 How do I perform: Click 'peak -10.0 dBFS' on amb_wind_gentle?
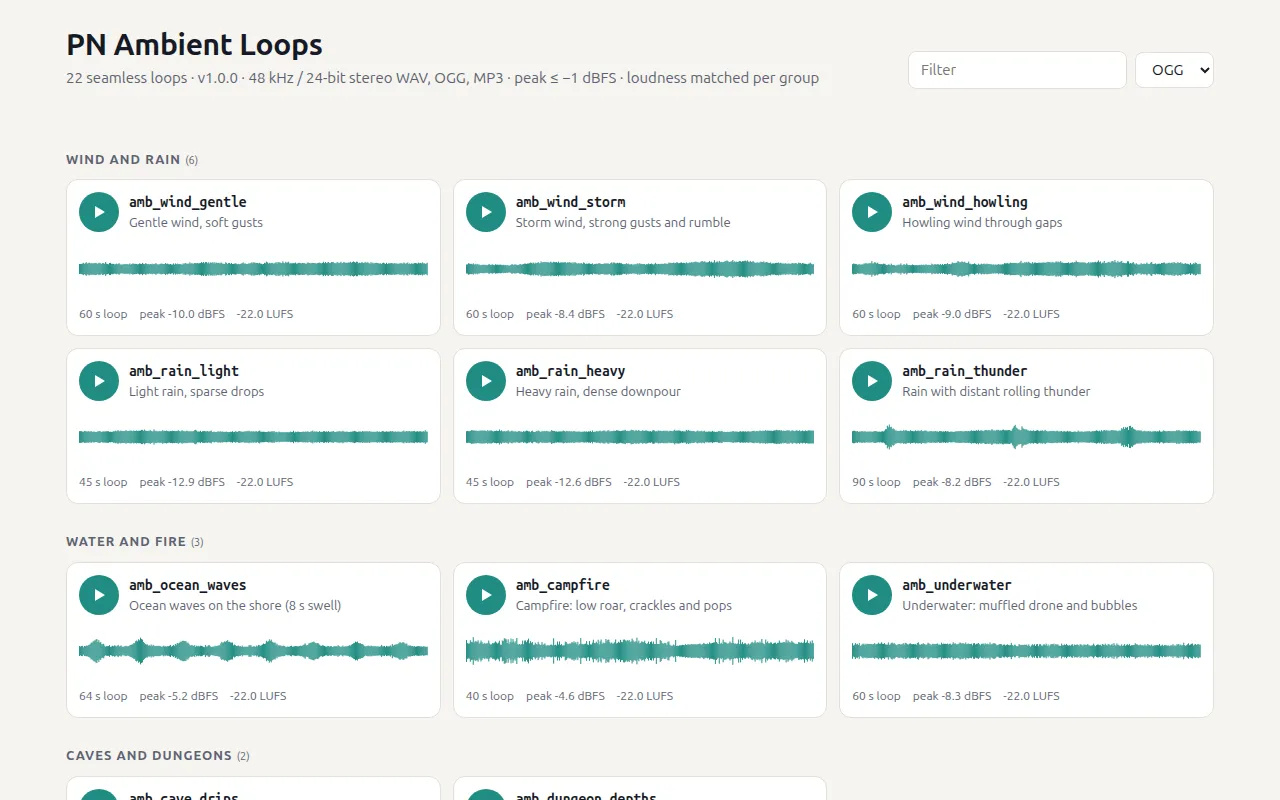click(182, 314)
